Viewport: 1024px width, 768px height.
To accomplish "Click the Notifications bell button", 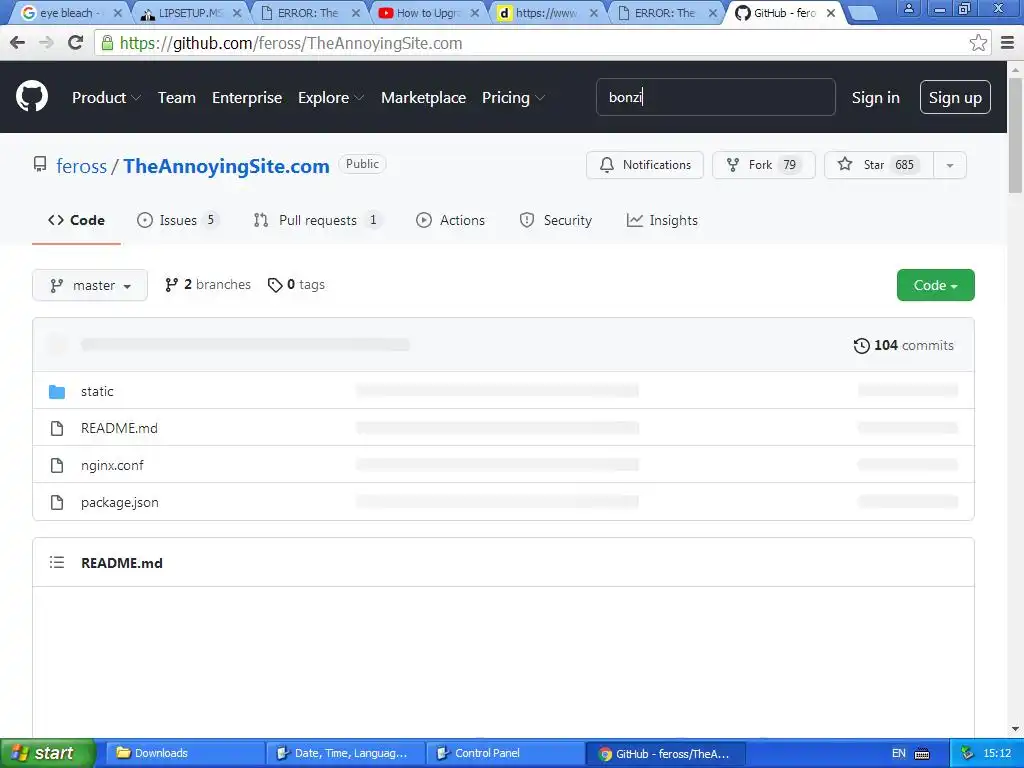I will click(x=645, y=165).
